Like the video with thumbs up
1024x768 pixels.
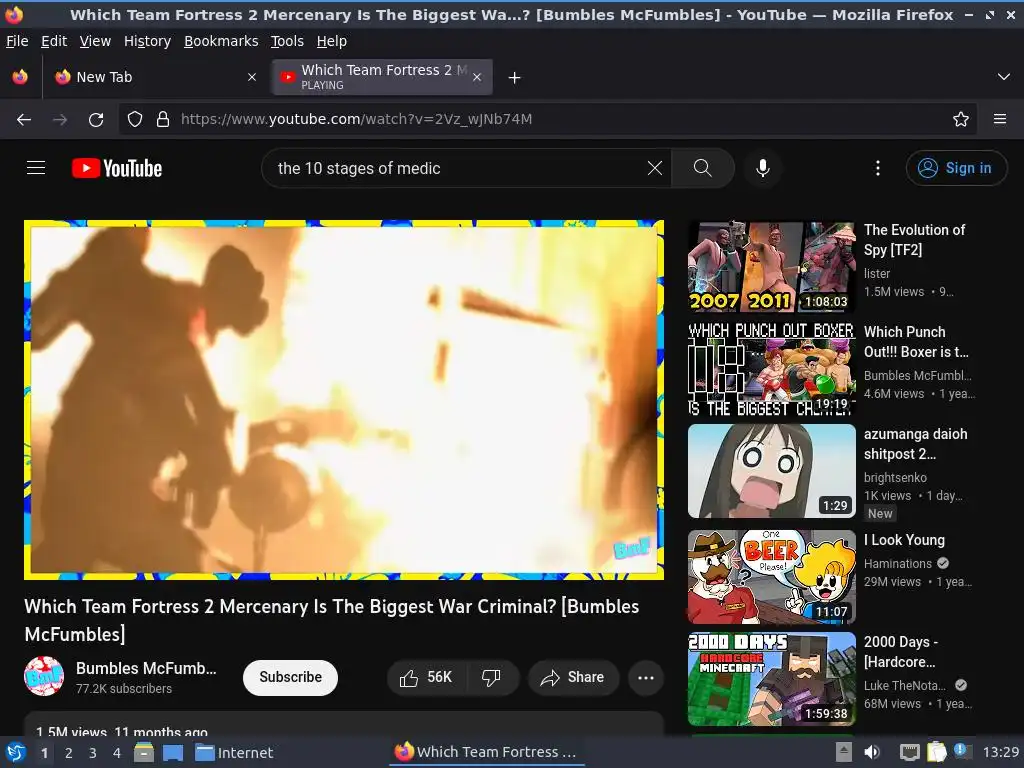[x=426, y=677]
